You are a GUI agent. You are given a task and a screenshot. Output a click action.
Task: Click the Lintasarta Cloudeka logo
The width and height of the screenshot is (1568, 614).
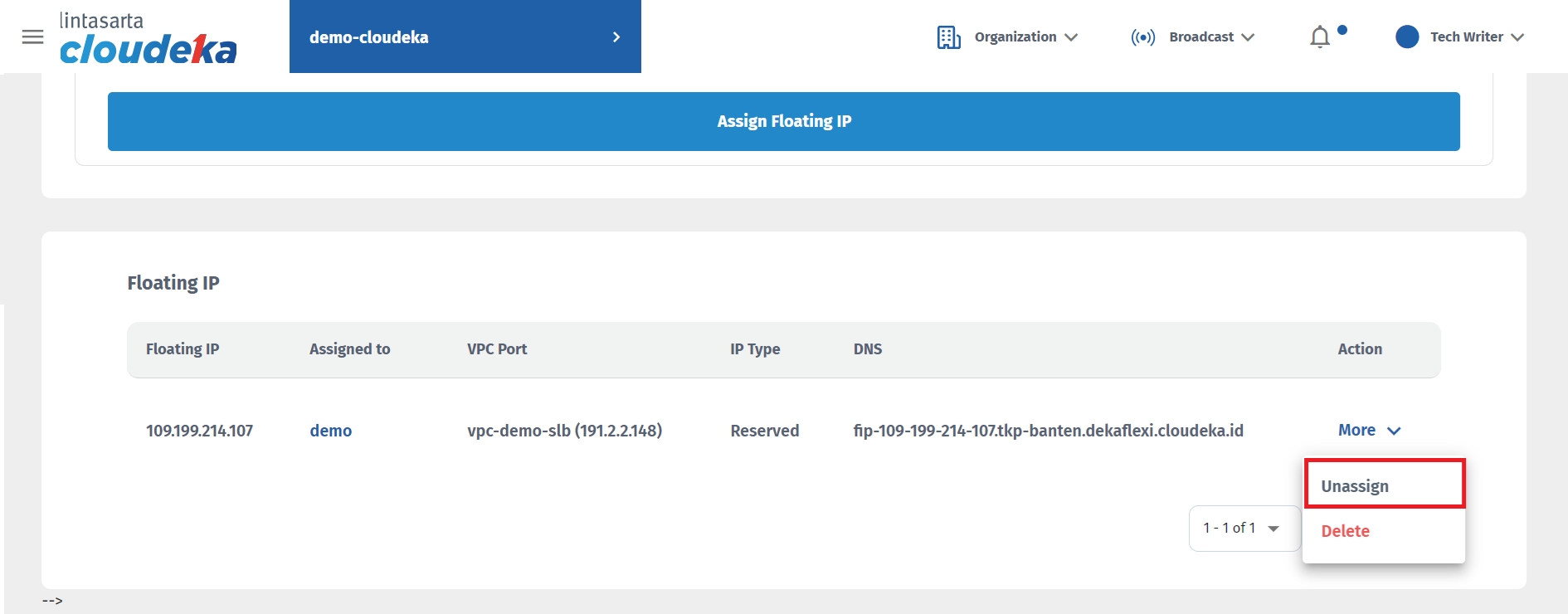pyautogui.click(x=148, y=38)
